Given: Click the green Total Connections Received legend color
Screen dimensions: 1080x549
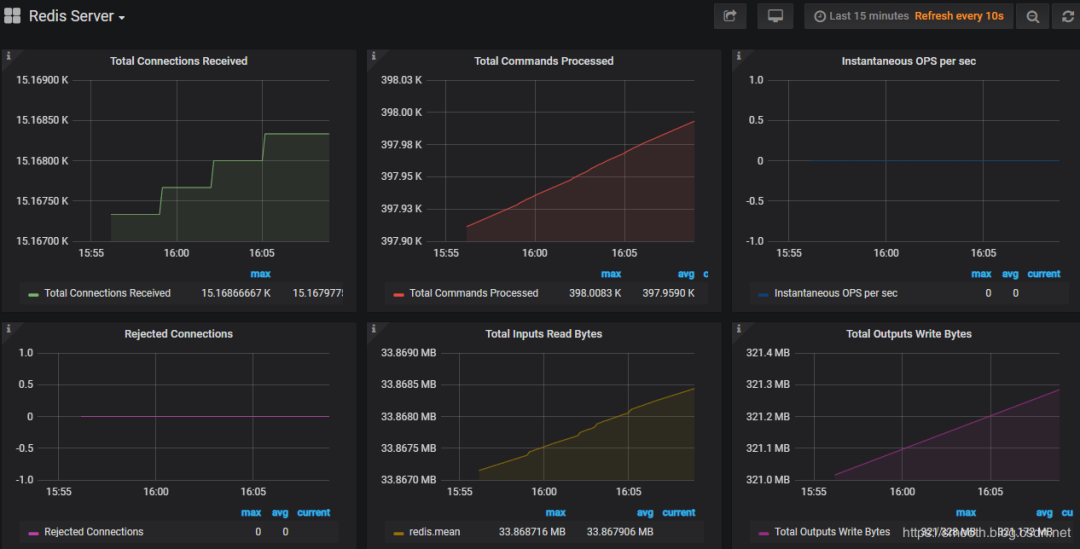Looking at the screenshot, I should (x=33, y=295).
